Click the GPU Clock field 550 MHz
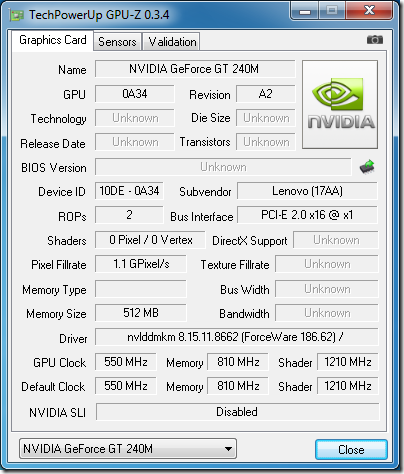The image size is (404, 474). [126, 362]
